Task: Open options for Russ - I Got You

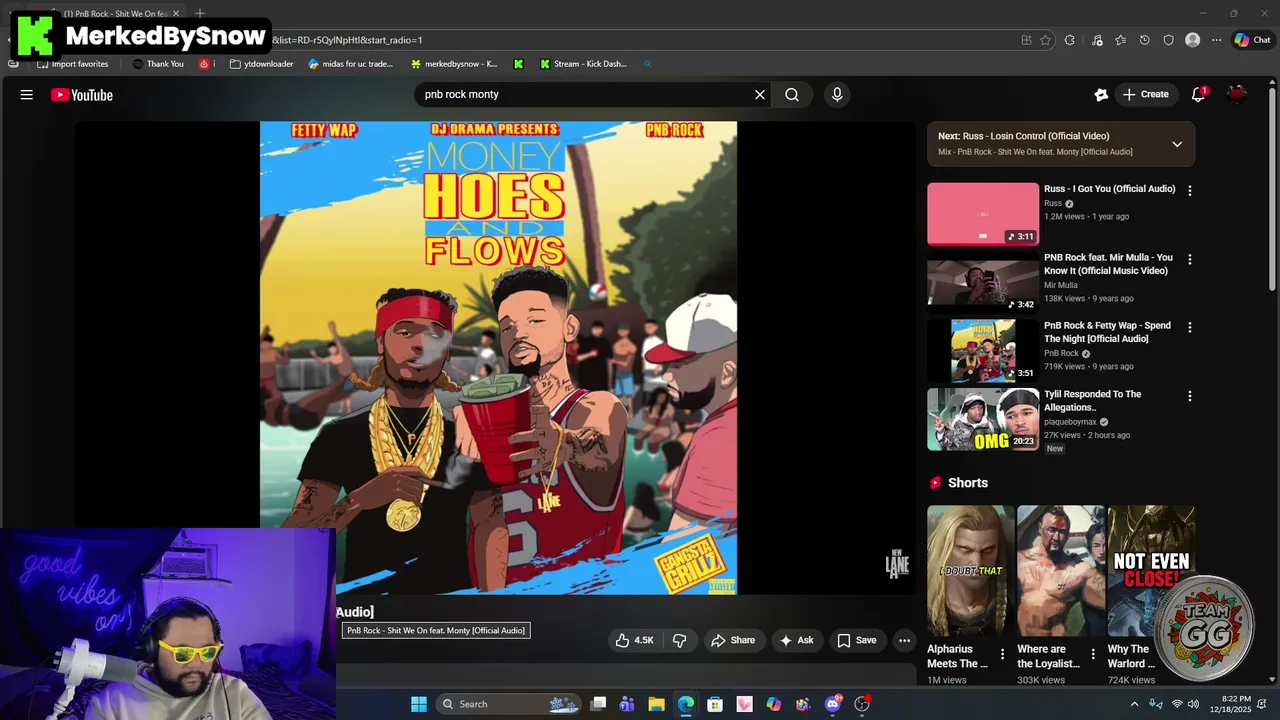Action: 1189,190
